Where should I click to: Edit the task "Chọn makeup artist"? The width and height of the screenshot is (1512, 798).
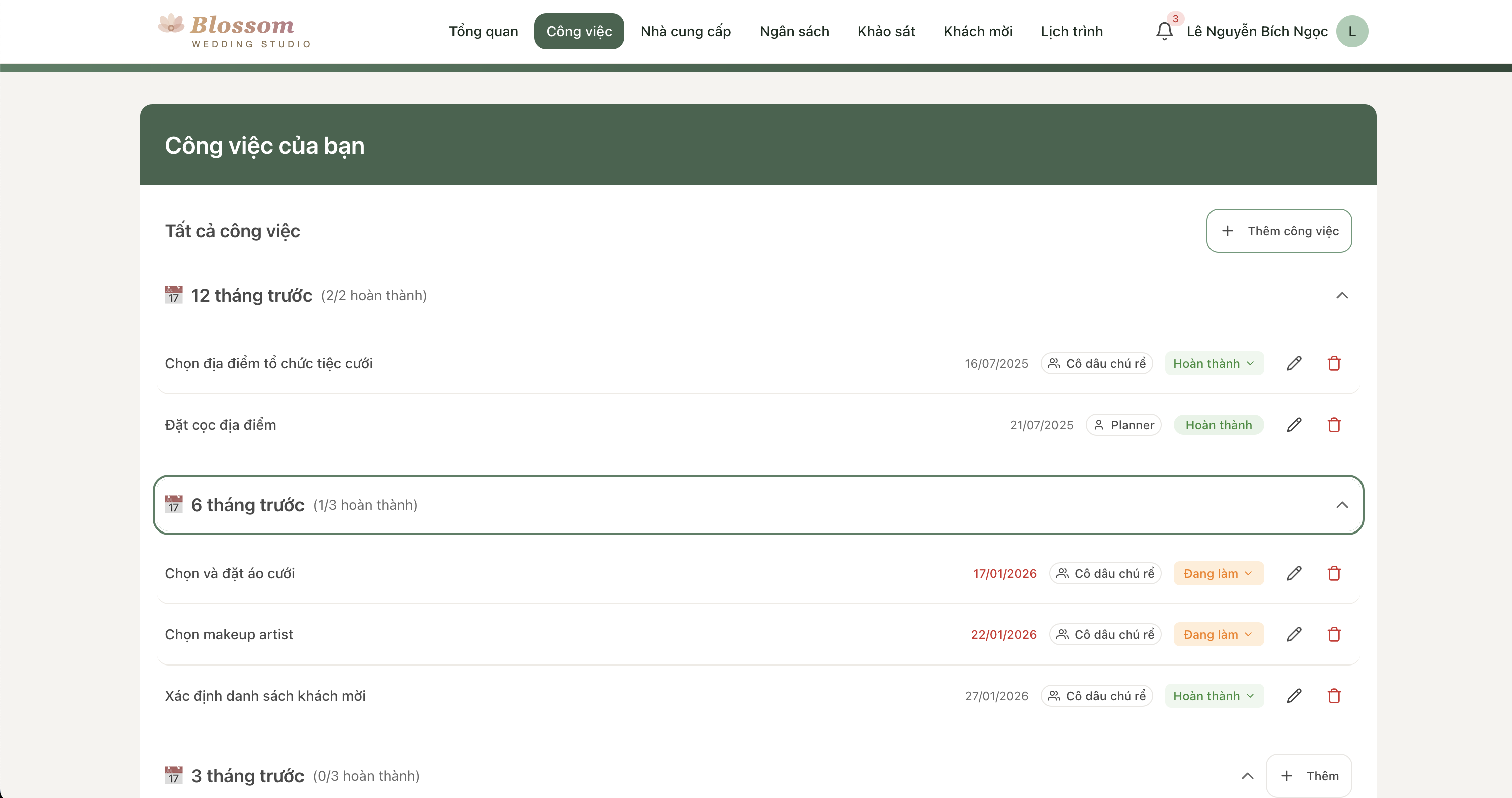point(1294,634)
